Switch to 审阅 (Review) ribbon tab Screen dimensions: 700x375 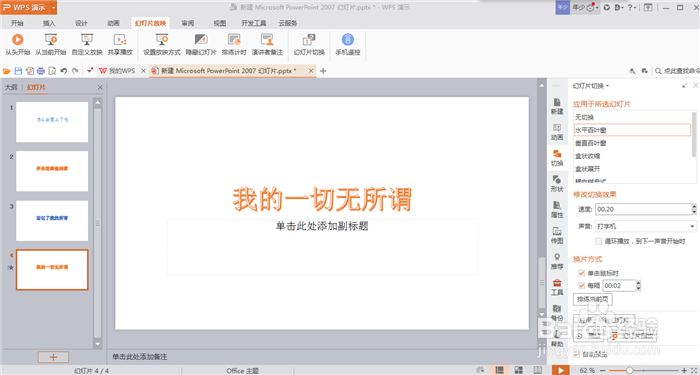[x=188, y=23]
